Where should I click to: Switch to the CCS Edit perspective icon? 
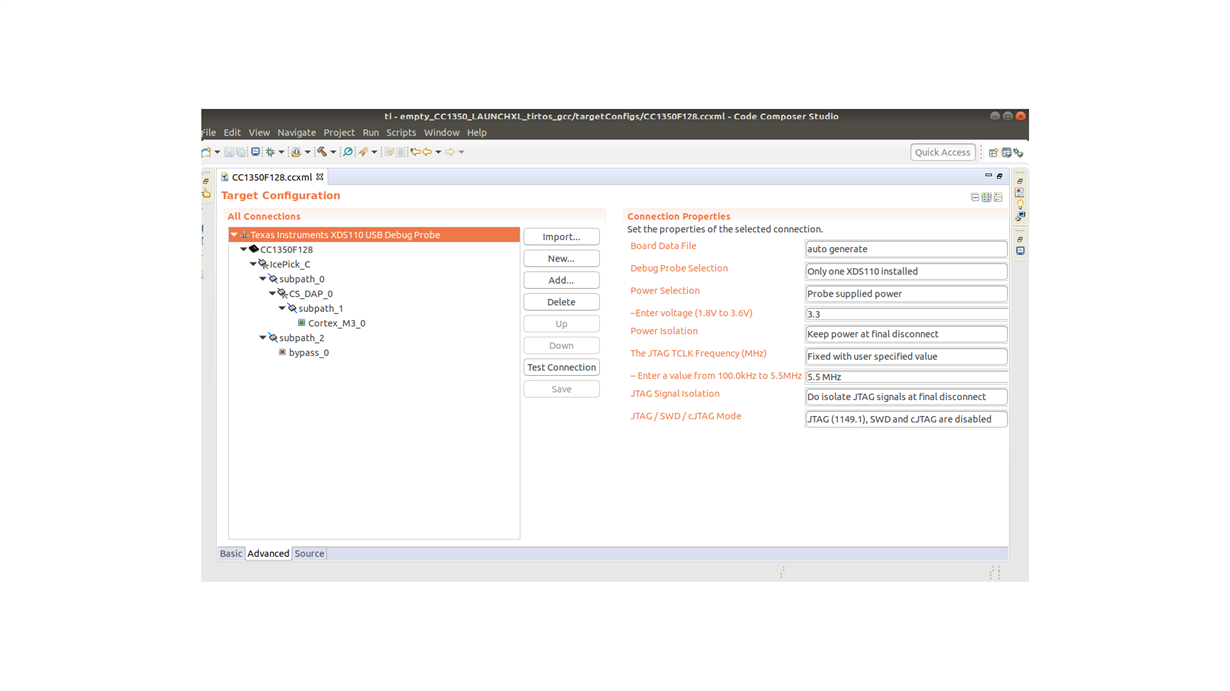coord(1006,152)
